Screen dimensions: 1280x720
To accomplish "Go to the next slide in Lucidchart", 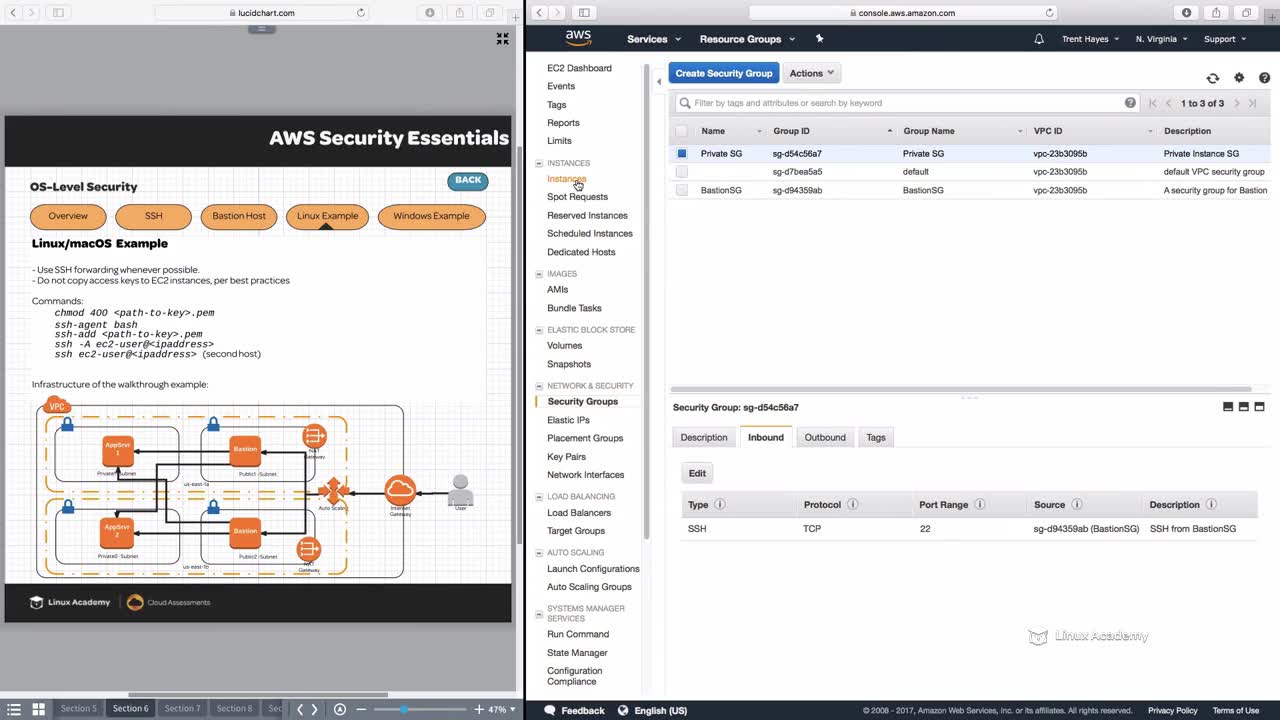I will point(314,709).
